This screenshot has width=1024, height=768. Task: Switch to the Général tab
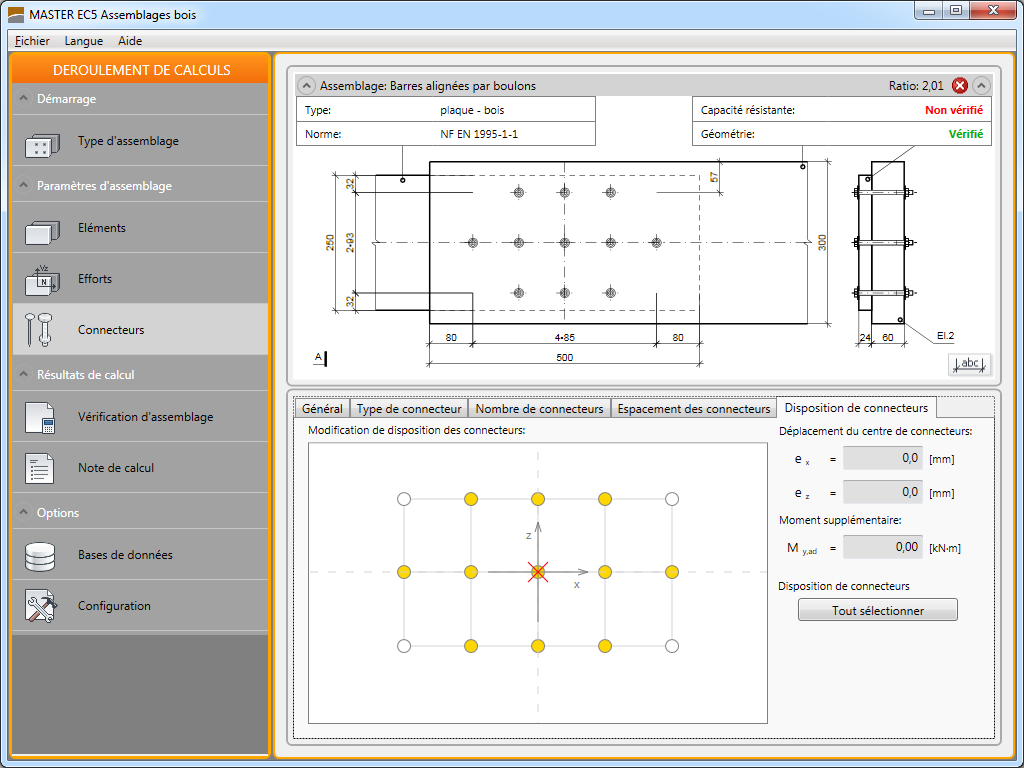pos(322,409)
